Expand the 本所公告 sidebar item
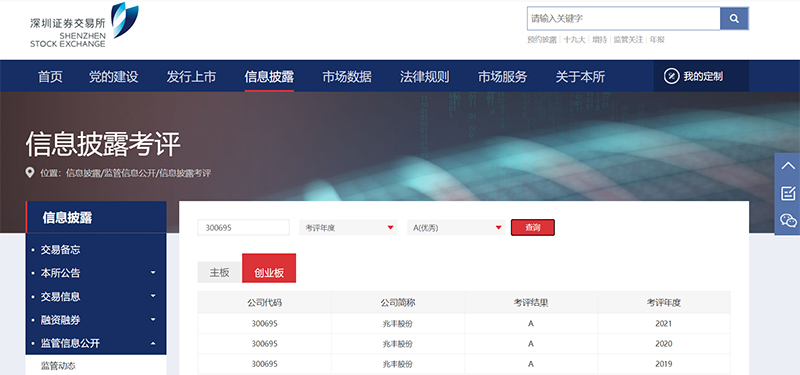The image size is (800, 375). [96, 273]
